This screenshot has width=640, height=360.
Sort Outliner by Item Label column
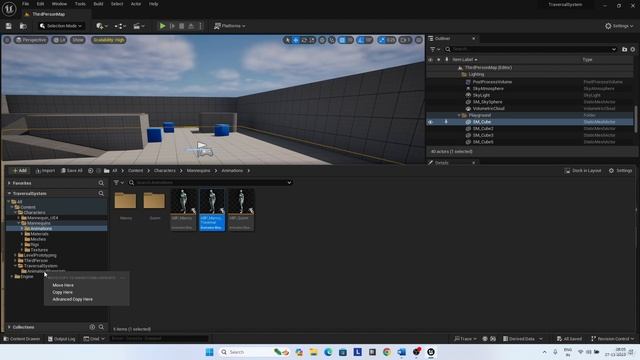[464, 60]
